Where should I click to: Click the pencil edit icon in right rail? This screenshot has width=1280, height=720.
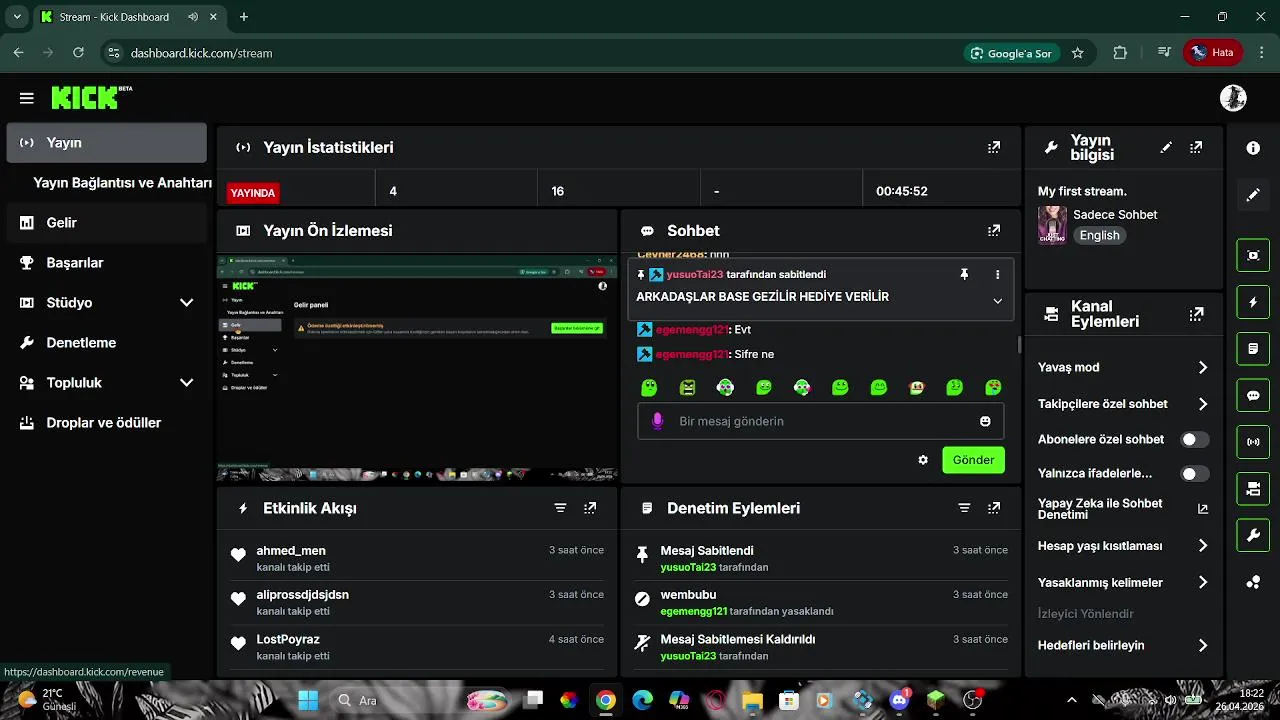pos(1253,195)
